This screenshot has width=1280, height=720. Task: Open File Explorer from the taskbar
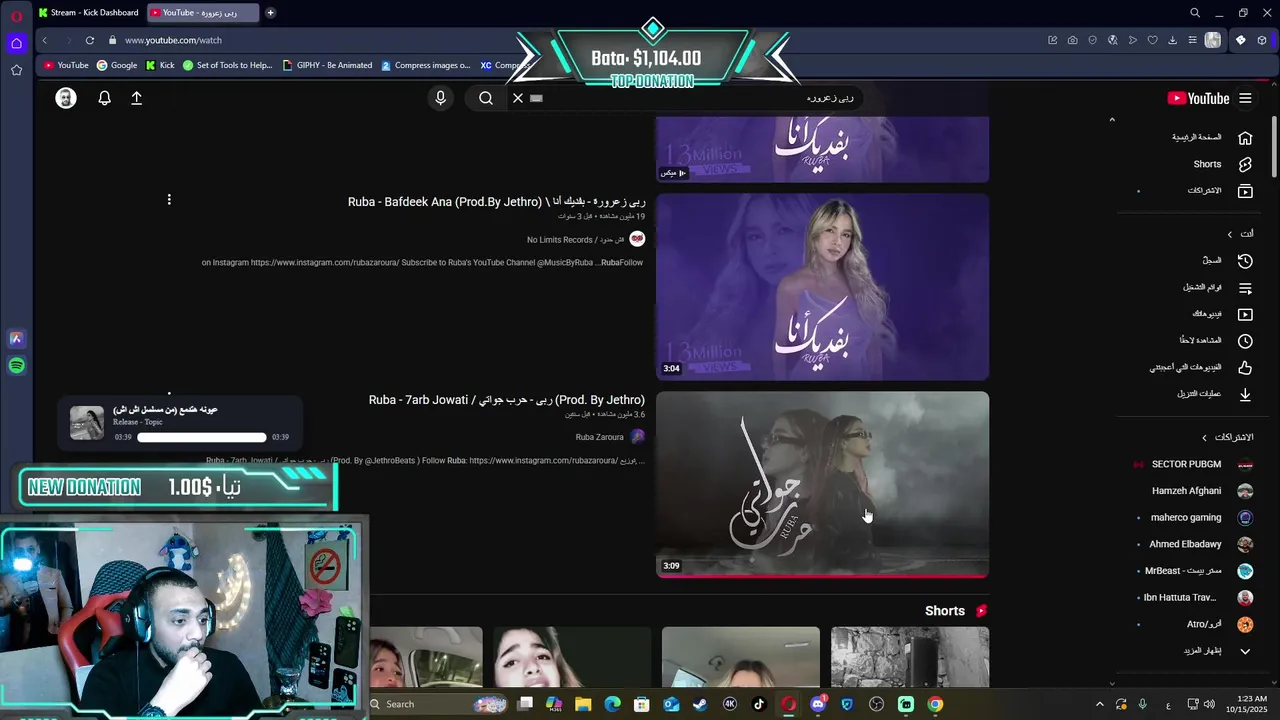pyautogui.click(x=583, y=704)
